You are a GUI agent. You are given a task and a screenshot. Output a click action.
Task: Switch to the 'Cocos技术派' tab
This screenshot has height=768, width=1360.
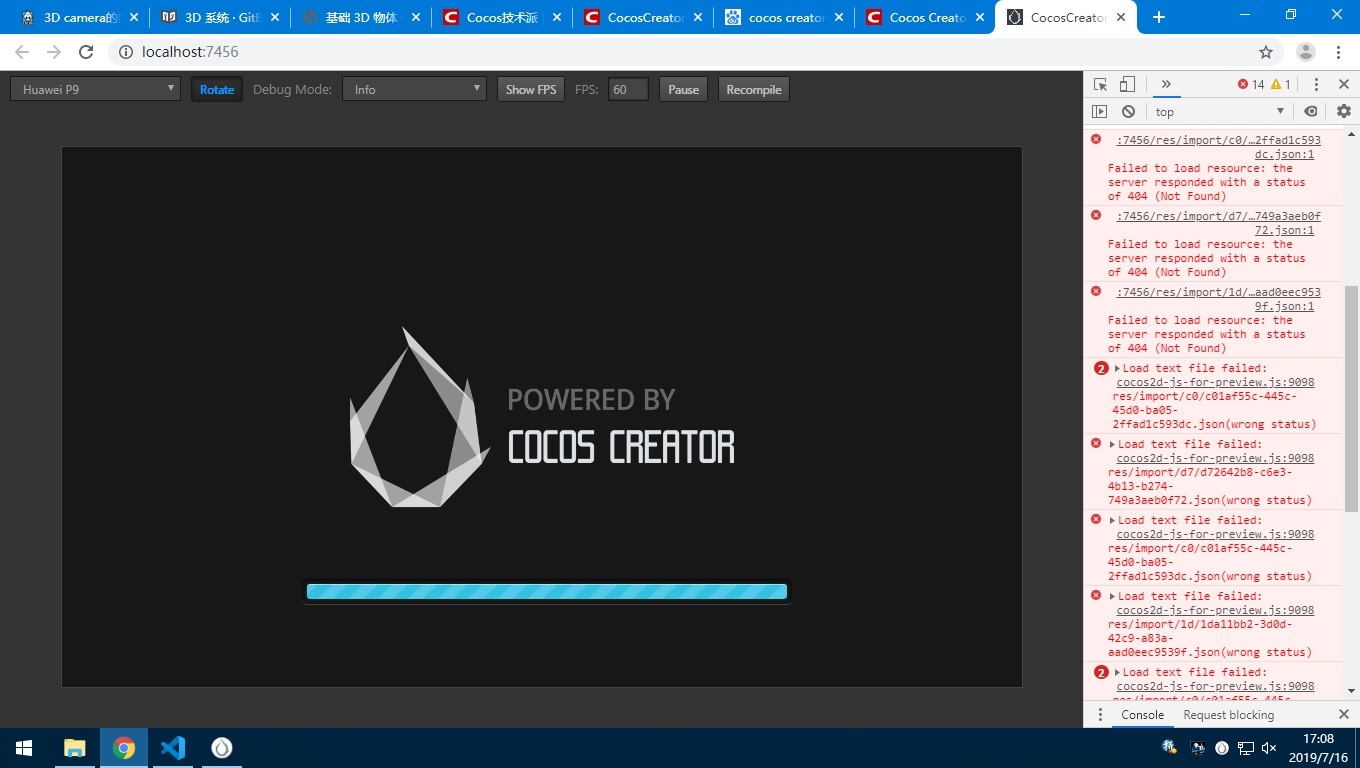[501, 17]
